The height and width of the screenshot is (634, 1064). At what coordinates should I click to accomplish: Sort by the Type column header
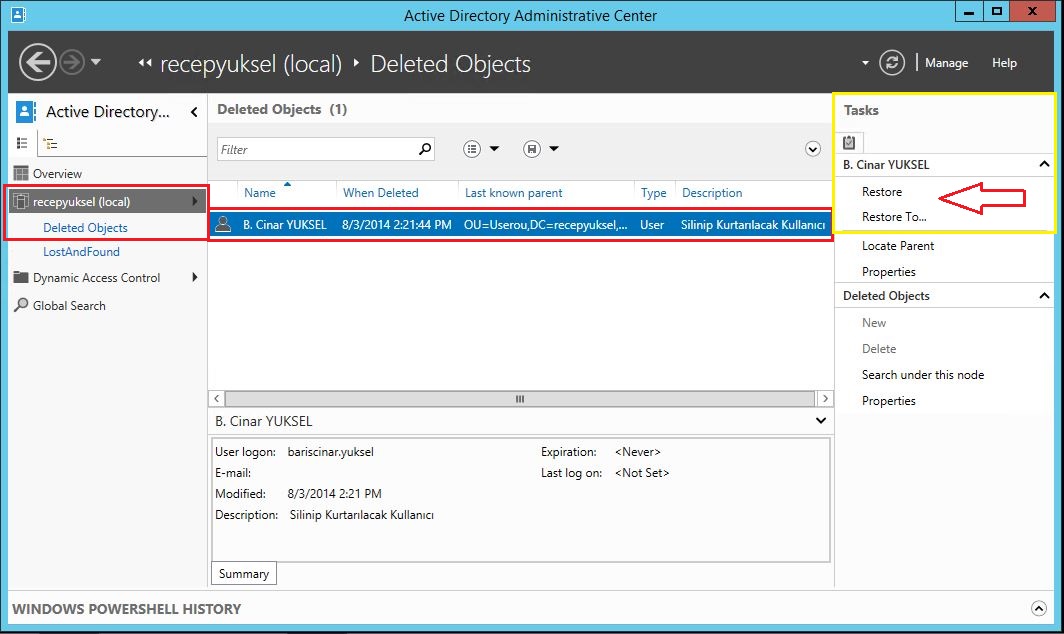click(x=653, y=193)
